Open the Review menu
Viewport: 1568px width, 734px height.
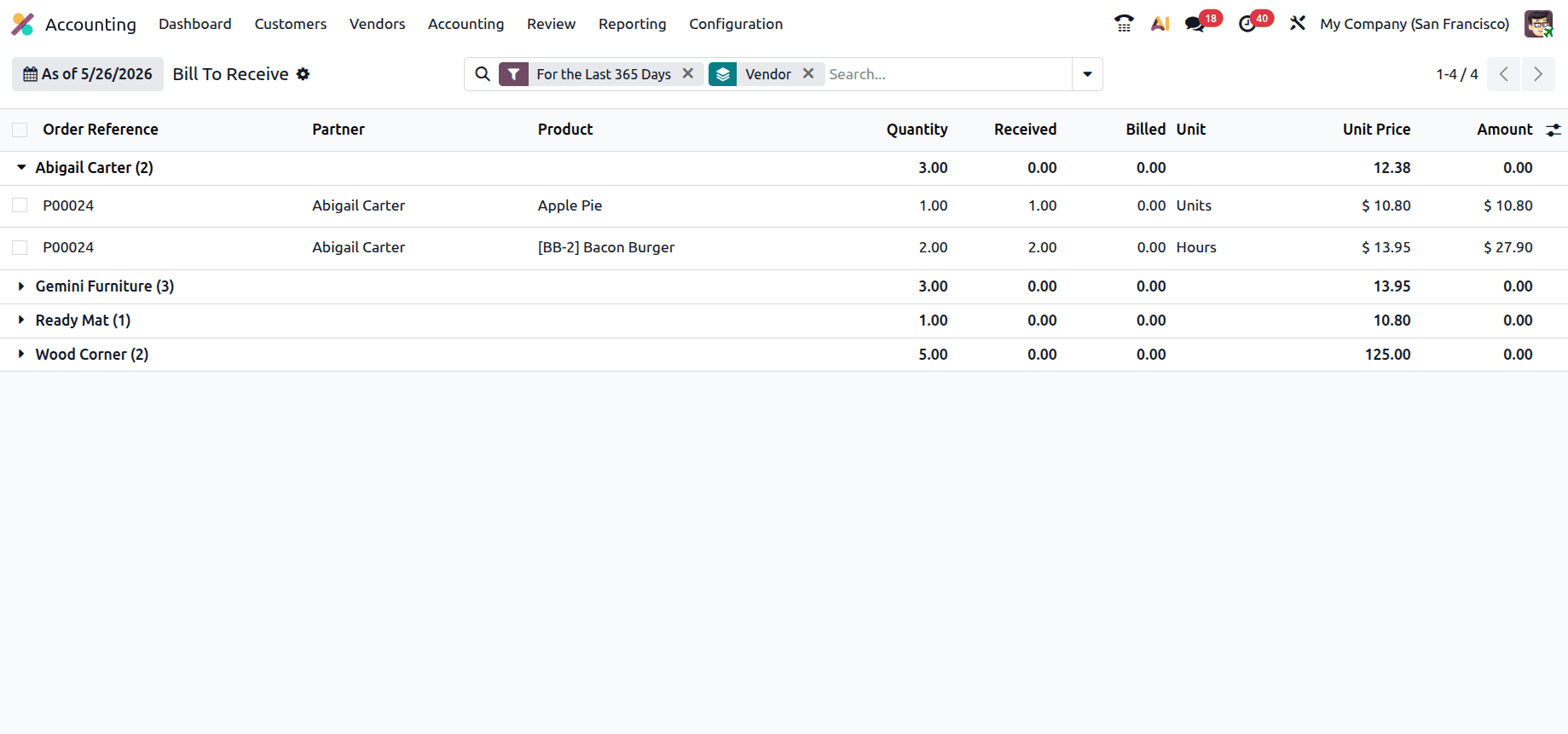point(552,24)
